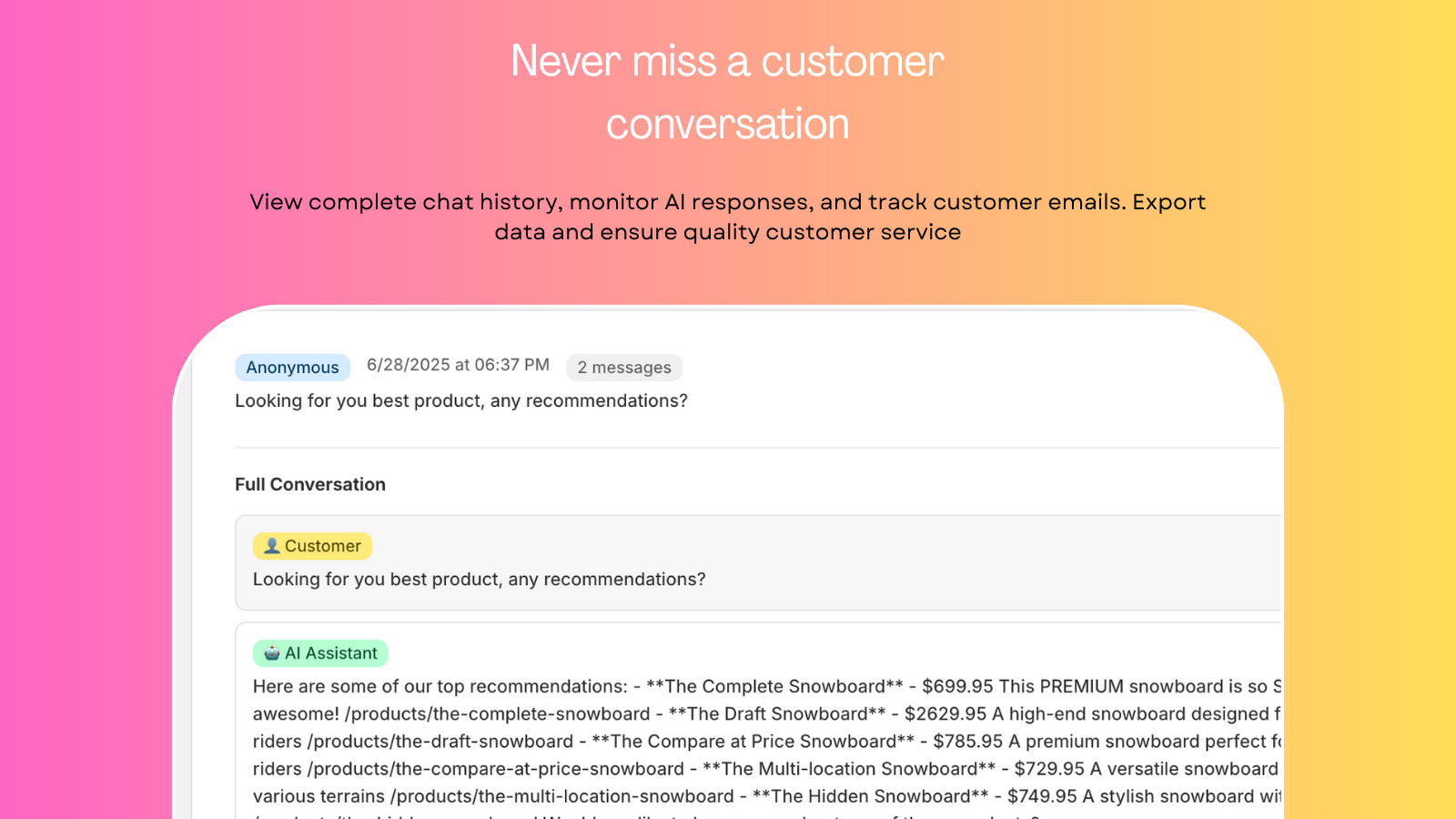Image resolution: width=1456 pixels, height=819 pixels.
Task: Click the Full Conversation heading
Action: pos(310,484)
